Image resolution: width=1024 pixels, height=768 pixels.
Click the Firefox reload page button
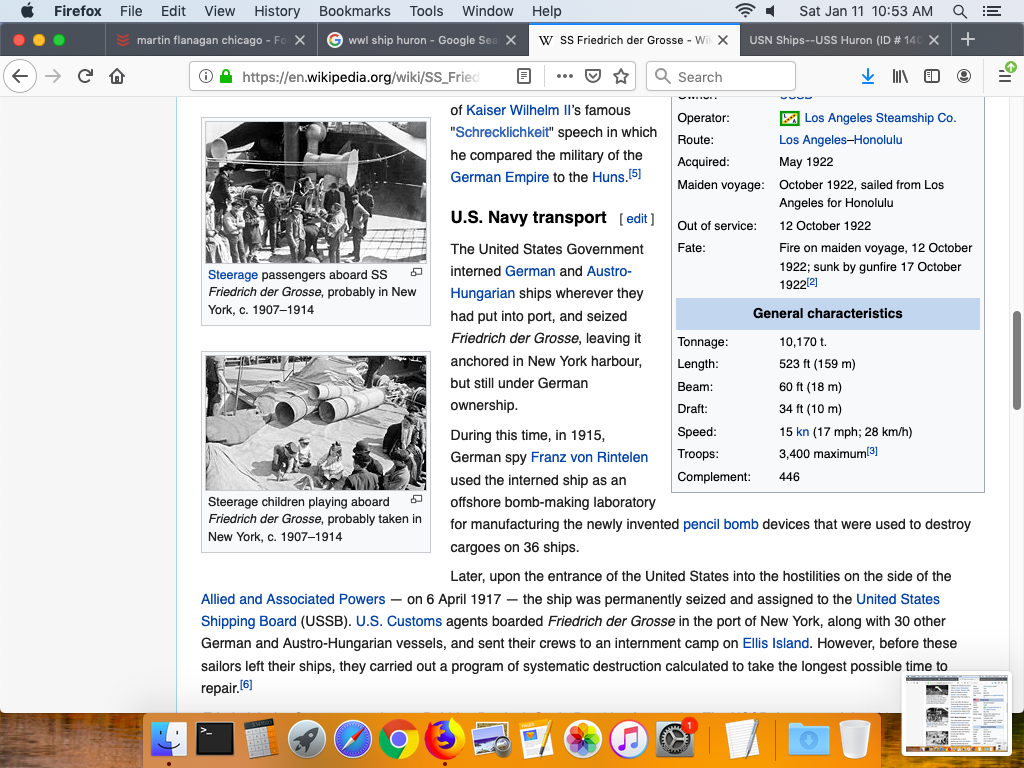click(86, 76)
